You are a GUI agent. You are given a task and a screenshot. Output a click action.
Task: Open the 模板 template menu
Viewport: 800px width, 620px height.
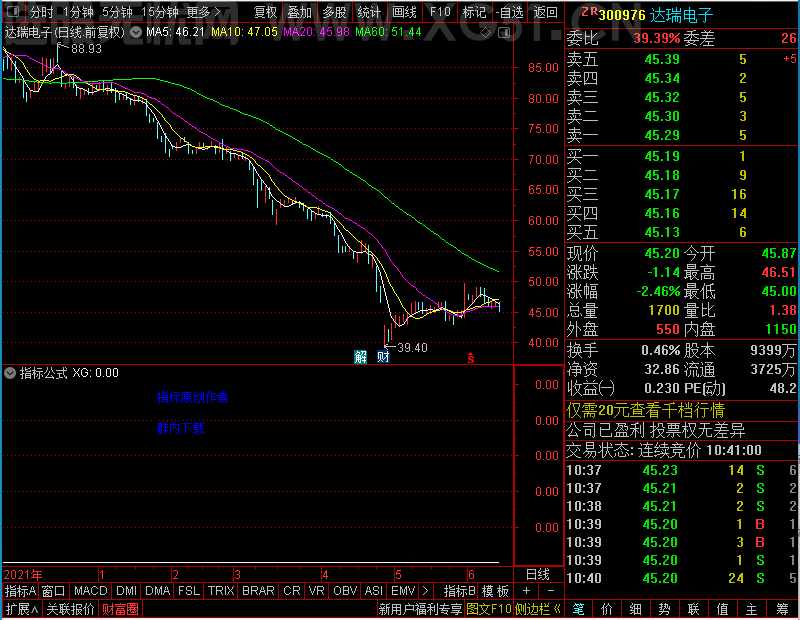tap(495, 591)
